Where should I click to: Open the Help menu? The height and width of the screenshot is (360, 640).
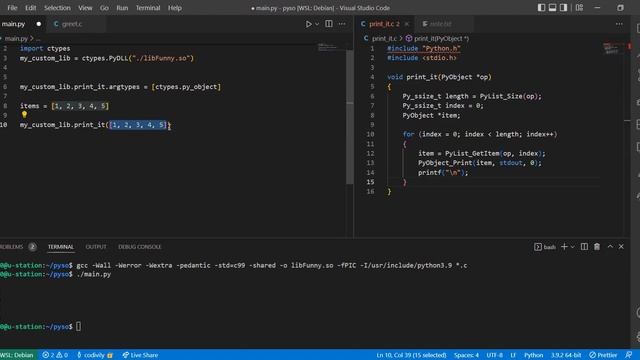click(x=175, y=8)
